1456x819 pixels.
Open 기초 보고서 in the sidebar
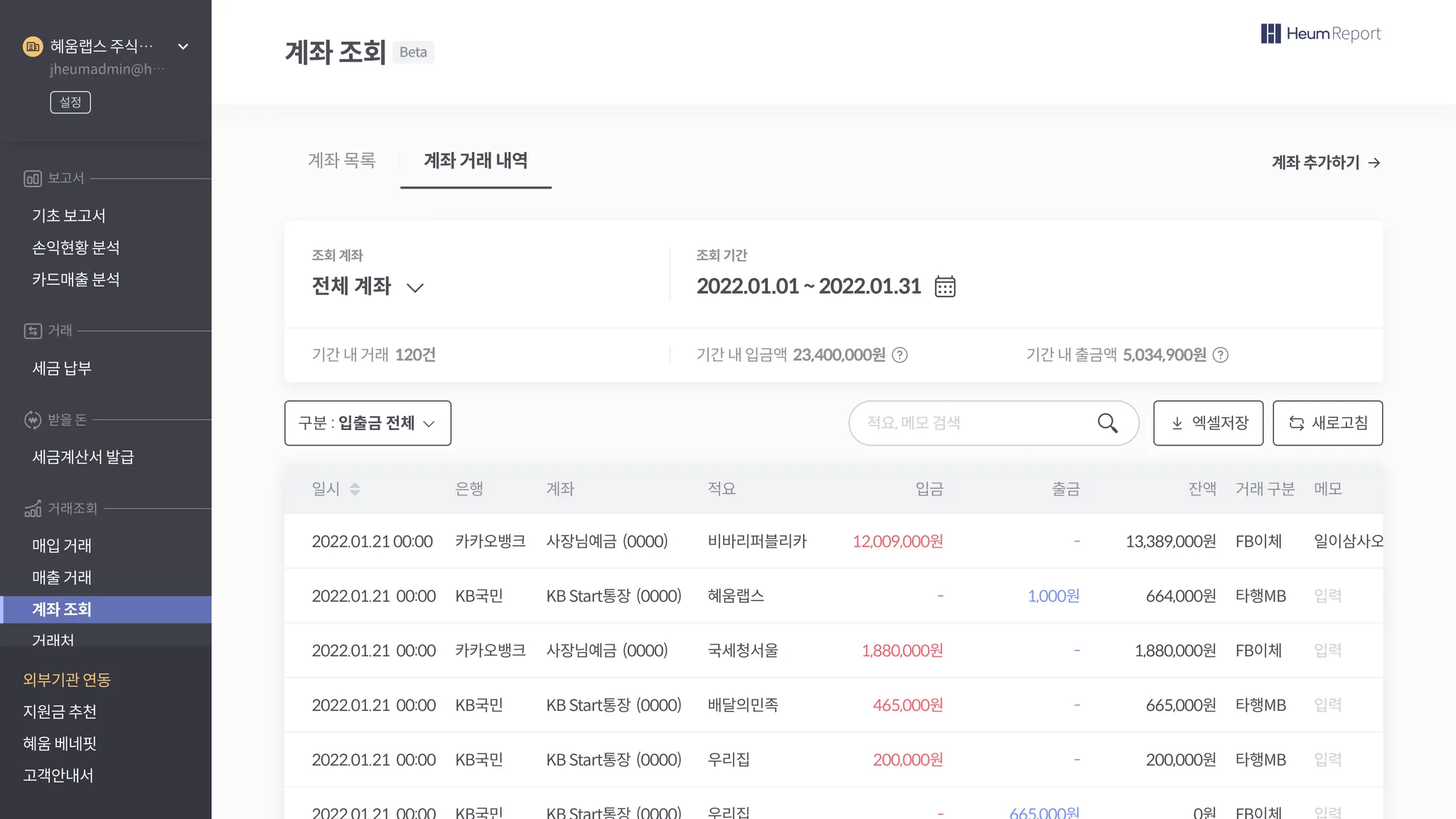coord(69,215)
